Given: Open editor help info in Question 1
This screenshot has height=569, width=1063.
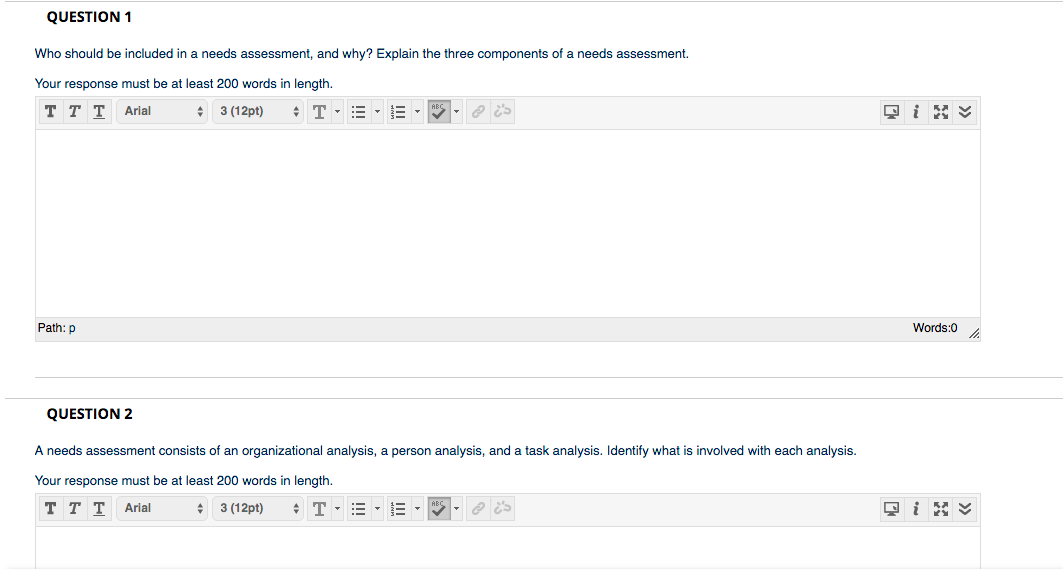Looking at the screenshot, I should 916,112.
